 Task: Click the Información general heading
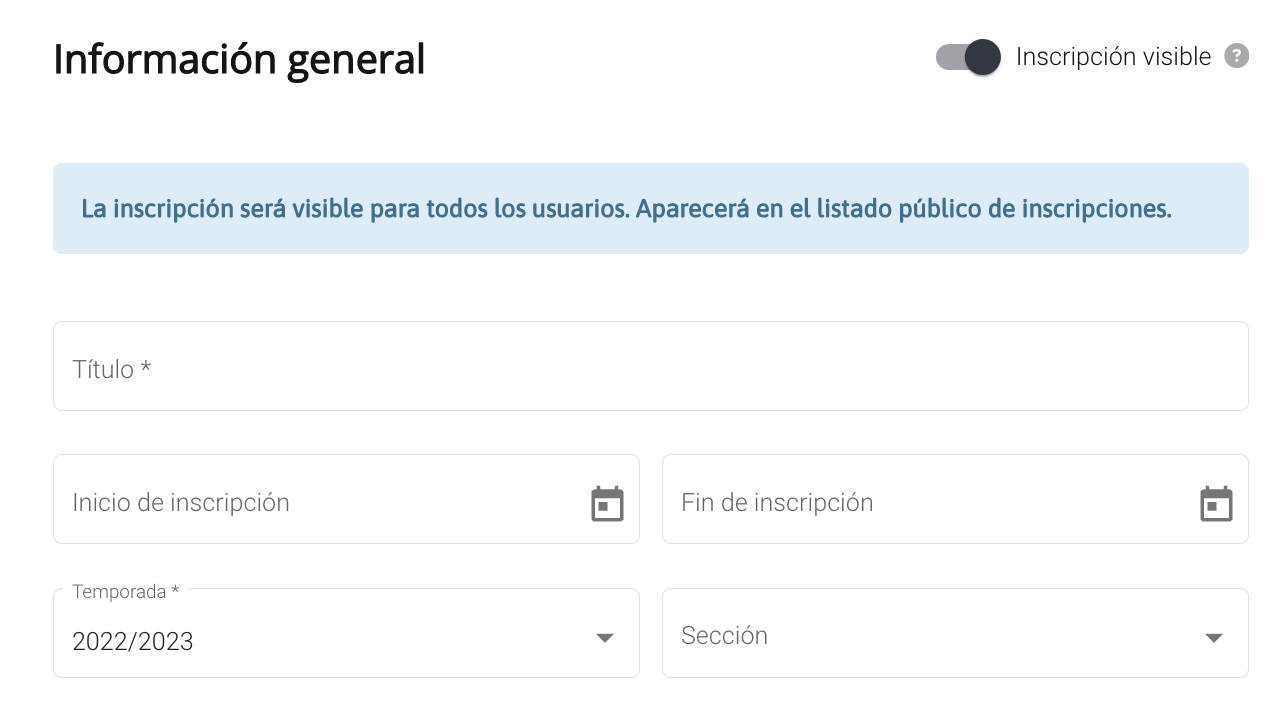(x=239, y=60)
